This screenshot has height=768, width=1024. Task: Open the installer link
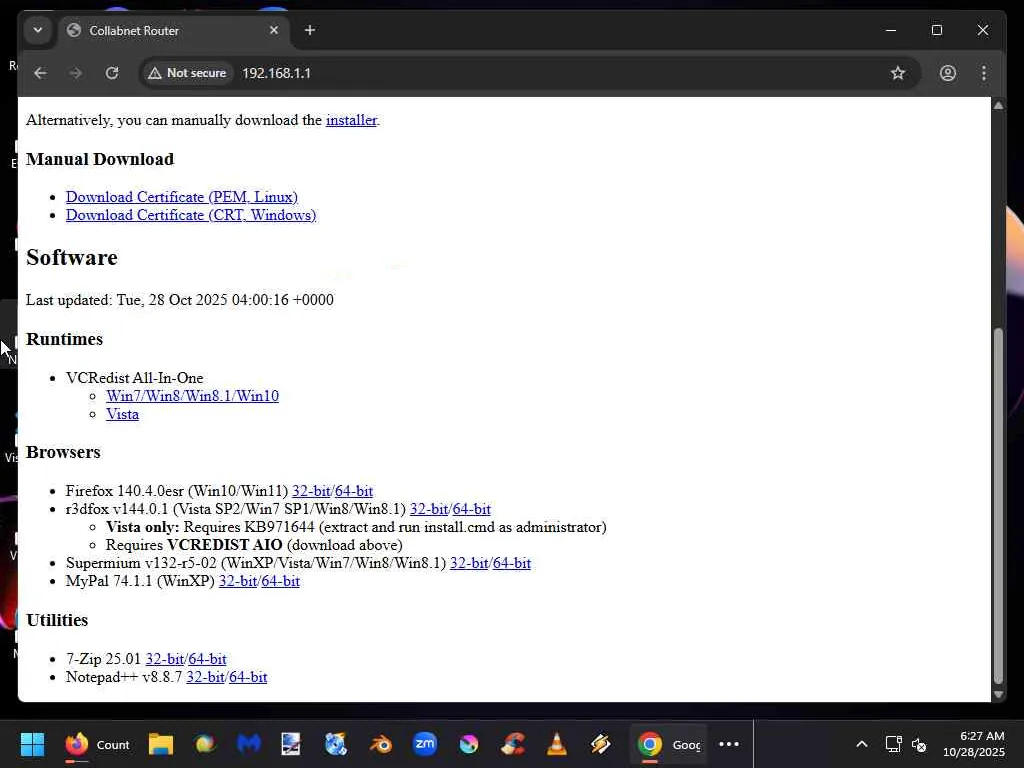point(351,120)
